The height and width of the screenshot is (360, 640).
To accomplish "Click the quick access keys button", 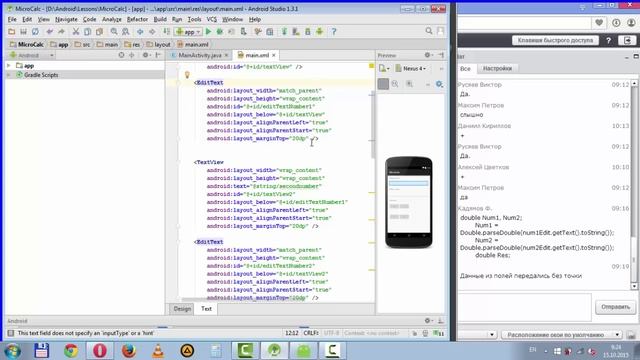I will (555, 40).
